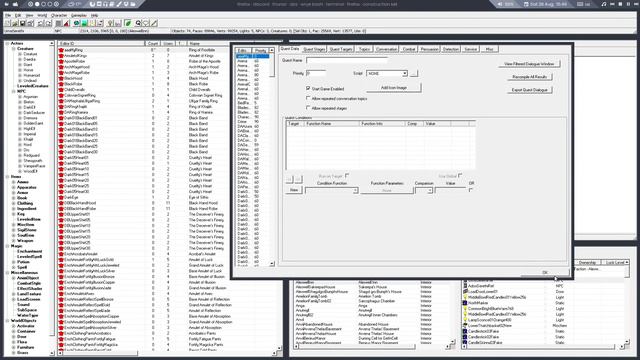
Task: Select the Clothing category in object tree
Action: [25, 203]
